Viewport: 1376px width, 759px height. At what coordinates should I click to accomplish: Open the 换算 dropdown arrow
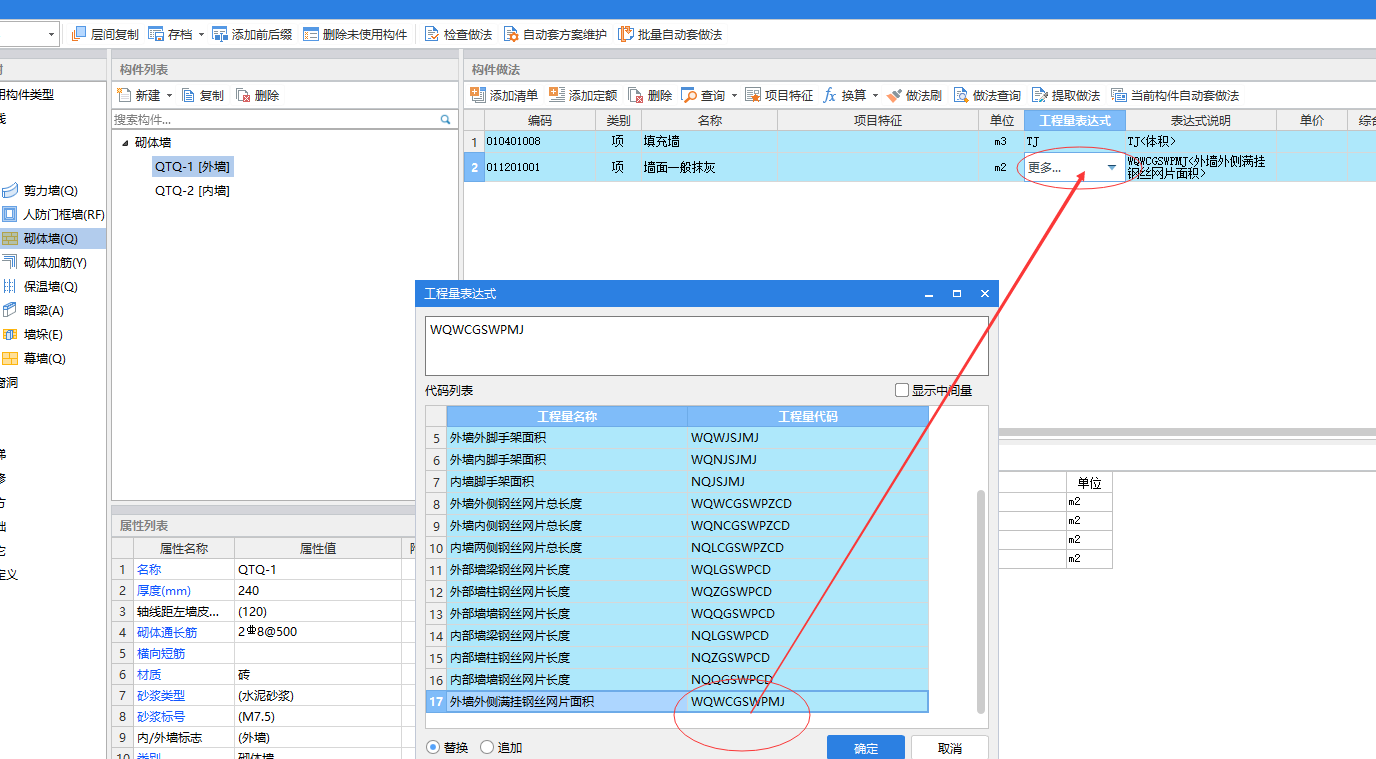pos(875,95)
